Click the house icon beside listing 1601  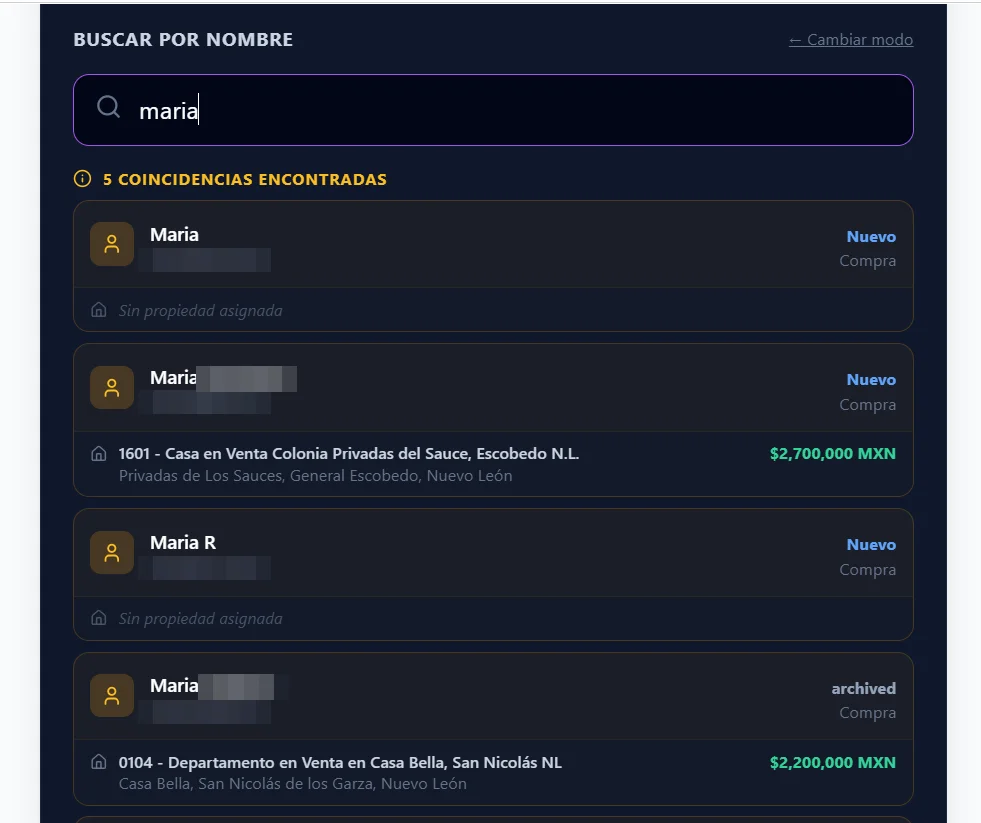point(99,453)
